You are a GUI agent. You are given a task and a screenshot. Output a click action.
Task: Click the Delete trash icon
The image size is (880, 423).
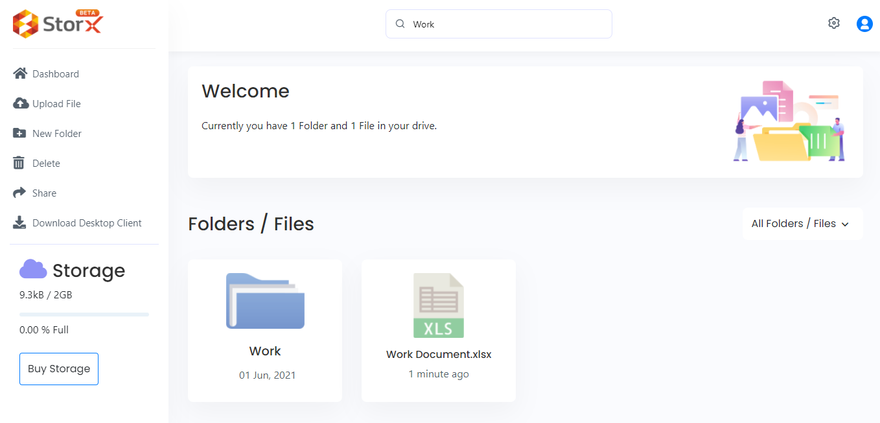pos(18,163)
